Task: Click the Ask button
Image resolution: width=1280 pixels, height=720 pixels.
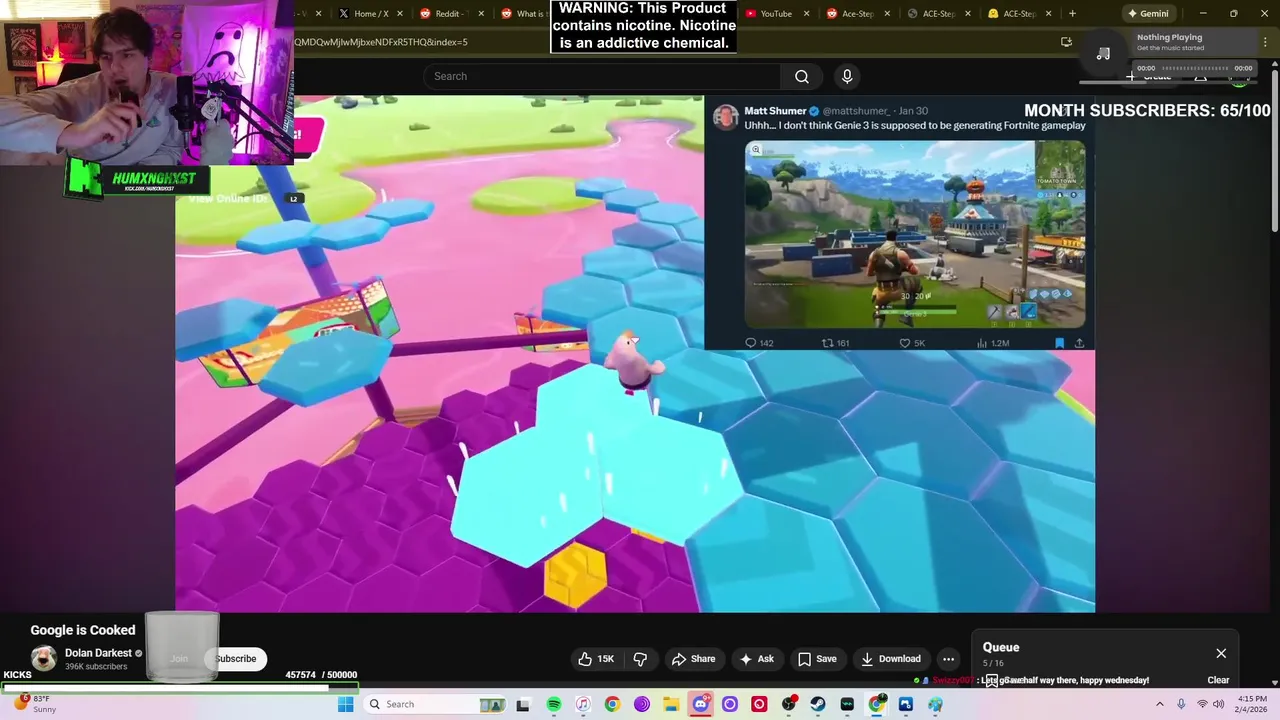Action: coord(756,659)
